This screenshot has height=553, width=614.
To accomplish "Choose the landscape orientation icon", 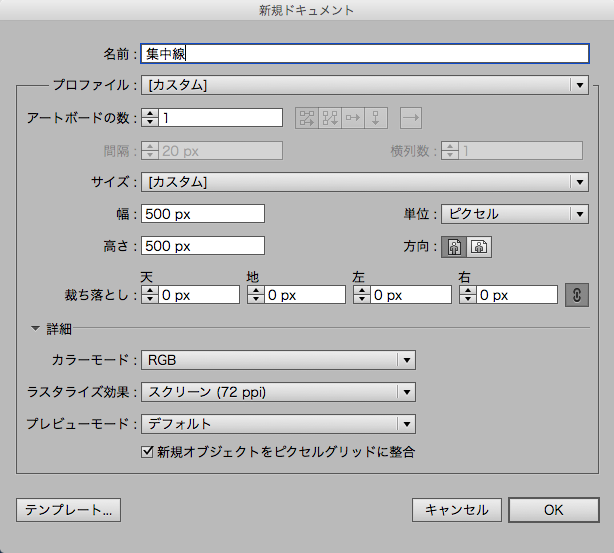I will pos(479,247).
